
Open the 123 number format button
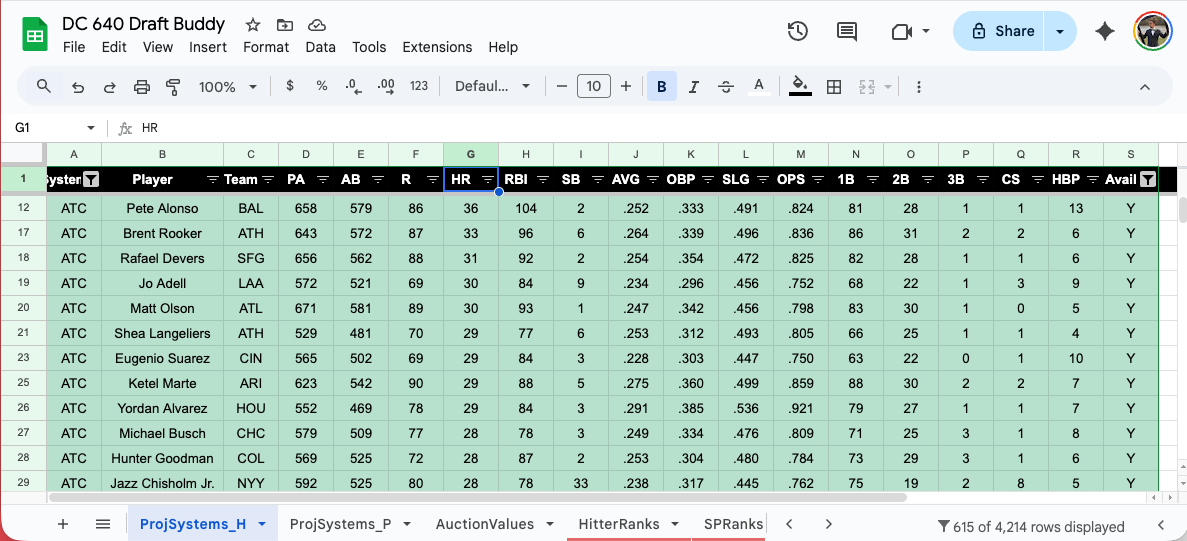pyautogui.click(x=419, y=86)
